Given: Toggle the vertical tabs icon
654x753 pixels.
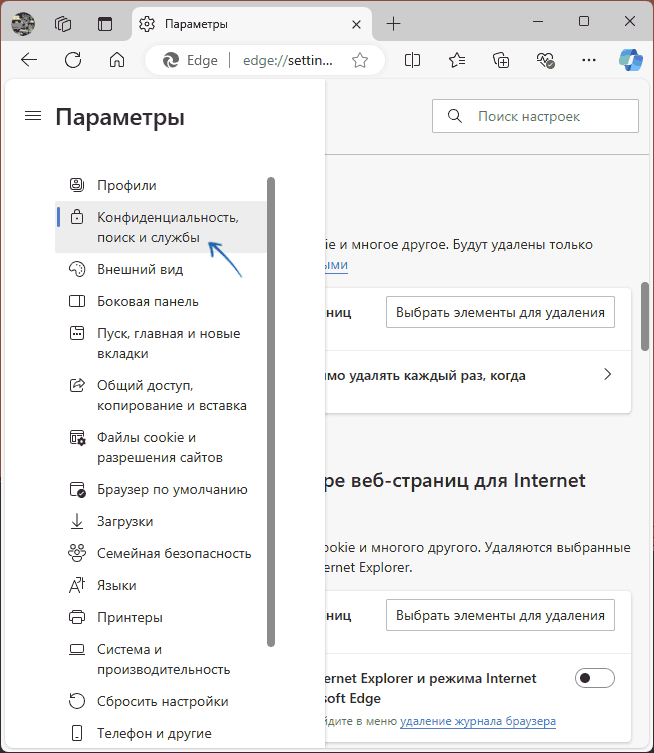Looking at the screenshot, I should click(105, 24).
